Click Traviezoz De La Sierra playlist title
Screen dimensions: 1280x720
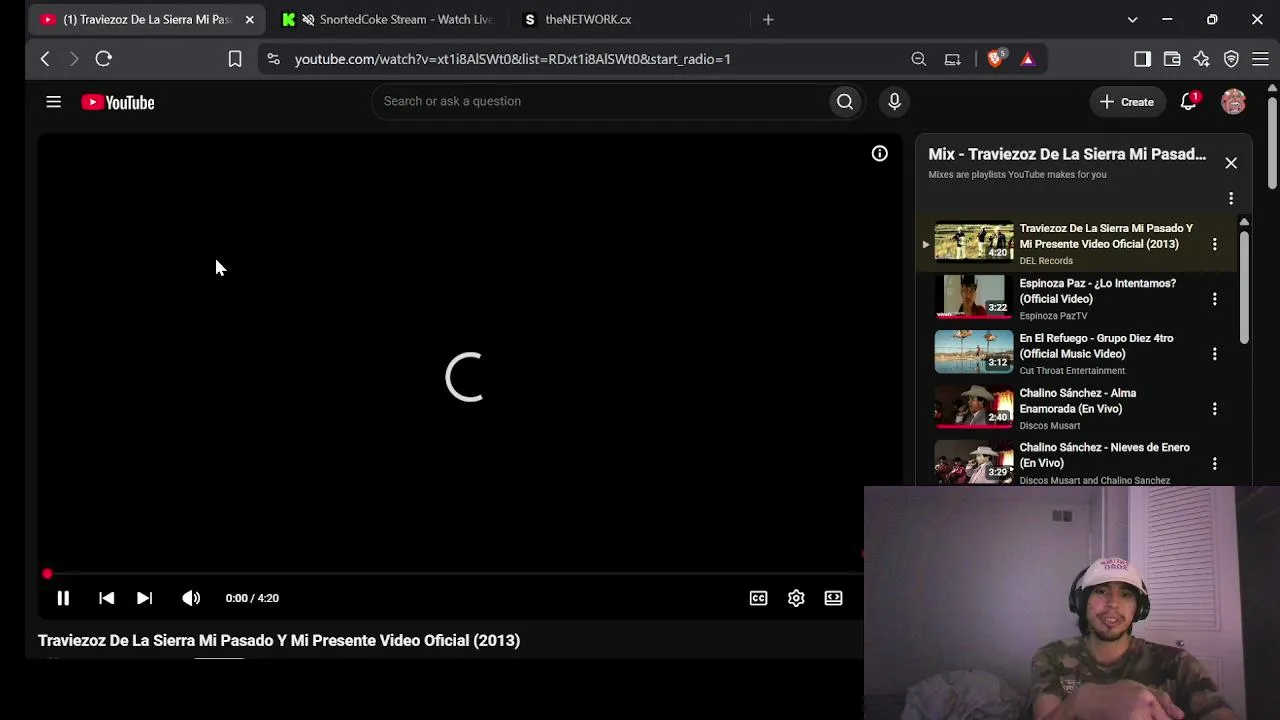point(1106,236)
